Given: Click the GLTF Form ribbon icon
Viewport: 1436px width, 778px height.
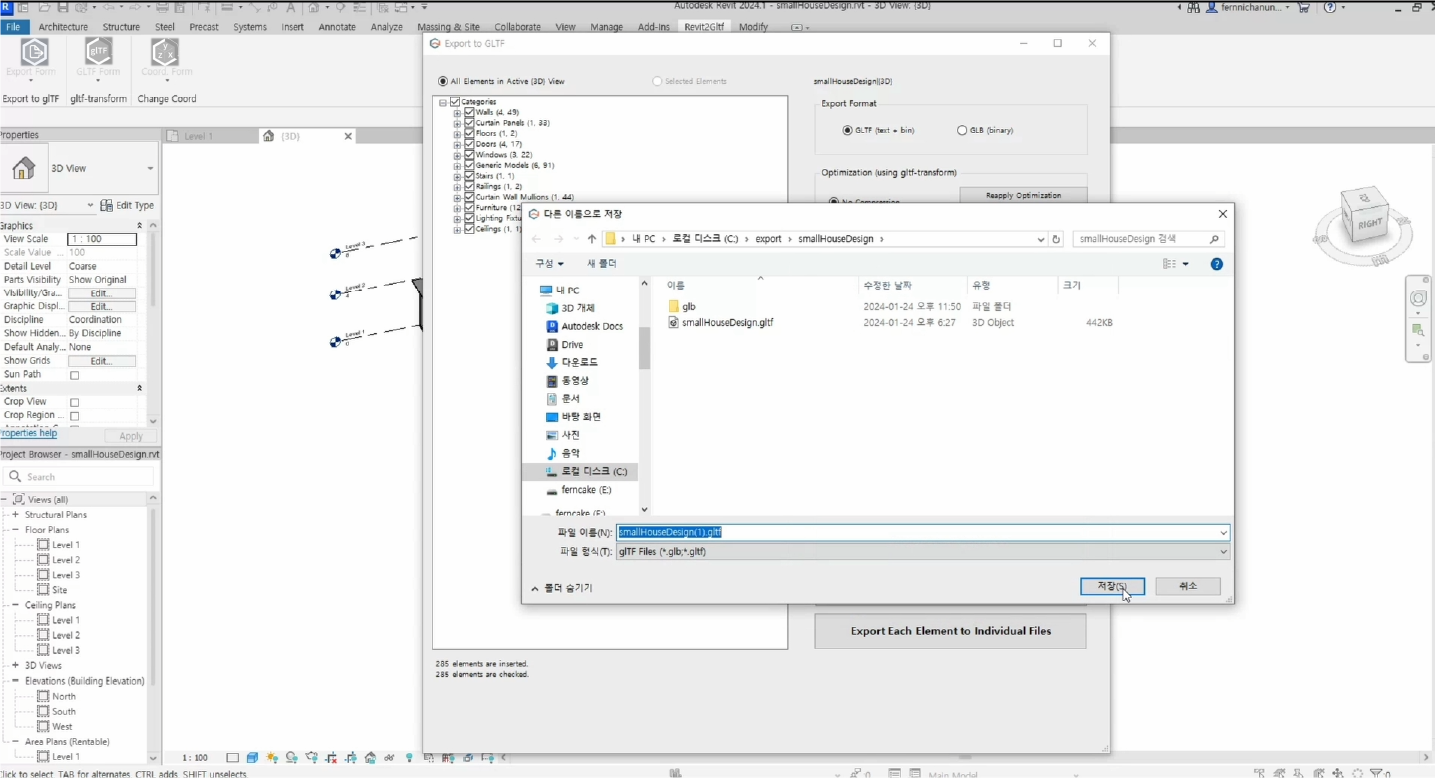Looking at the screenshot, I should coord(98,52).
